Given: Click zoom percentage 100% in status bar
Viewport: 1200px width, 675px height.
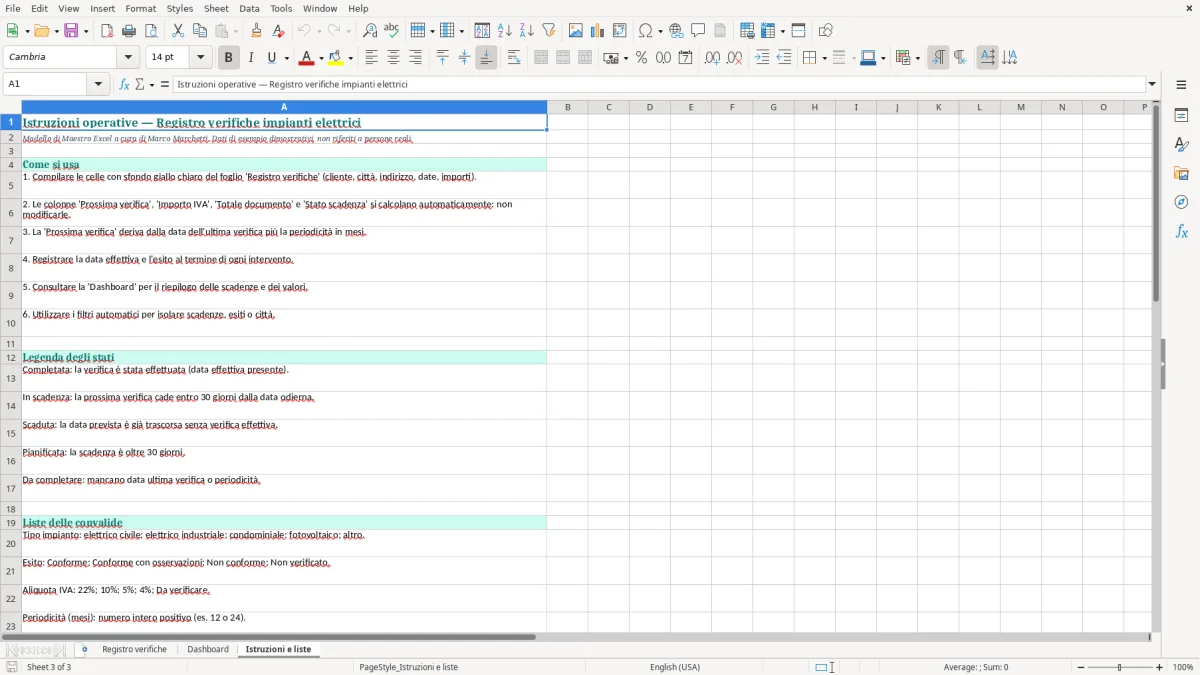Looking at the screenshot, I should pos(1183,667).
